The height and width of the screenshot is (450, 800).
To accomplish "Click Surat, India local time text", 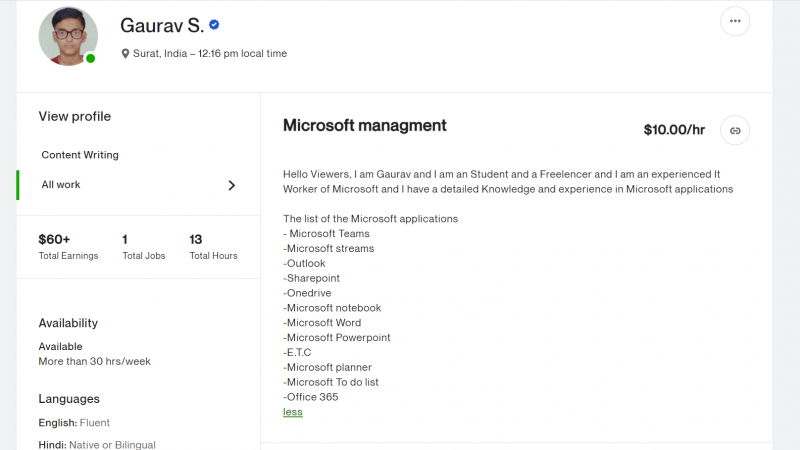I will pos(210,54).
